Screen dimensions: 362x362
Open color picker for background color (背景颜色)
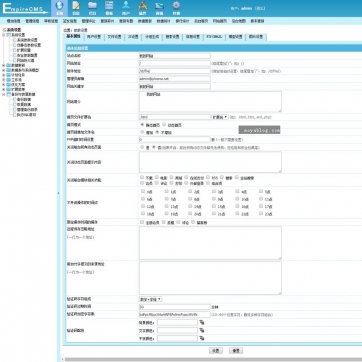coord(202,322)
